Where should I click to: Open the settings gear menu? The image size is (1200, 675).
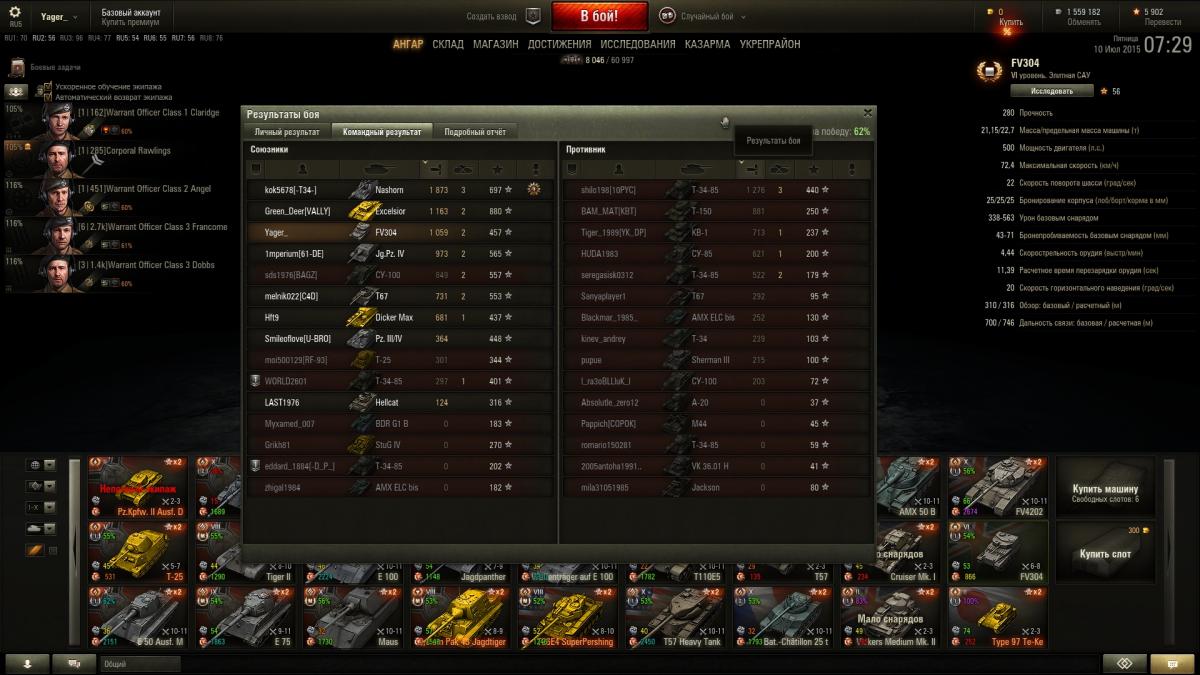point(14,12)
